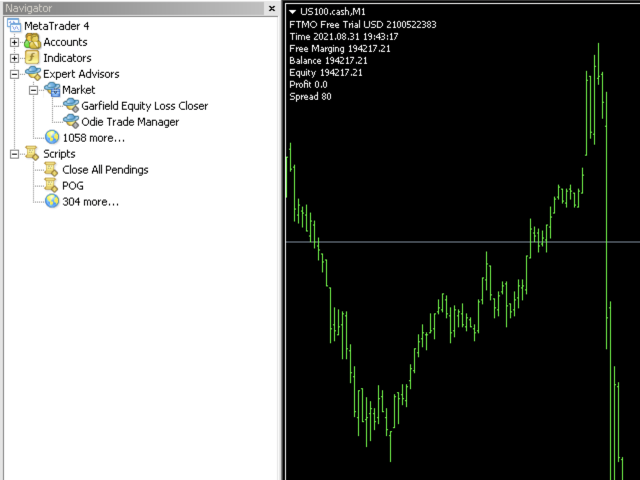Viewport: 640px width, 480px height.
Task: Expand the Accounts tree node
Action: (14, 42)
